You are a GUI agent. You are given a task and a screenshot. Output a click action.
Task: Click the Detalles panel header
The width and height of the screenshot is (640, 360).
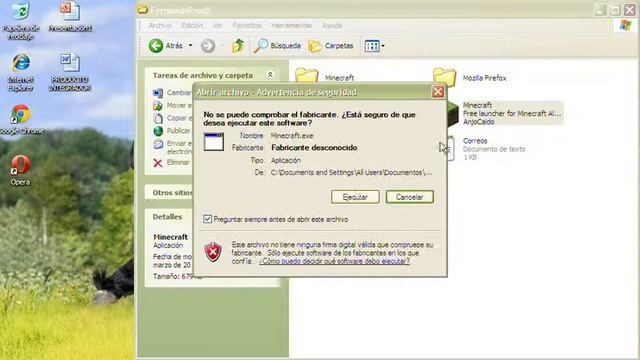point(167,217)
